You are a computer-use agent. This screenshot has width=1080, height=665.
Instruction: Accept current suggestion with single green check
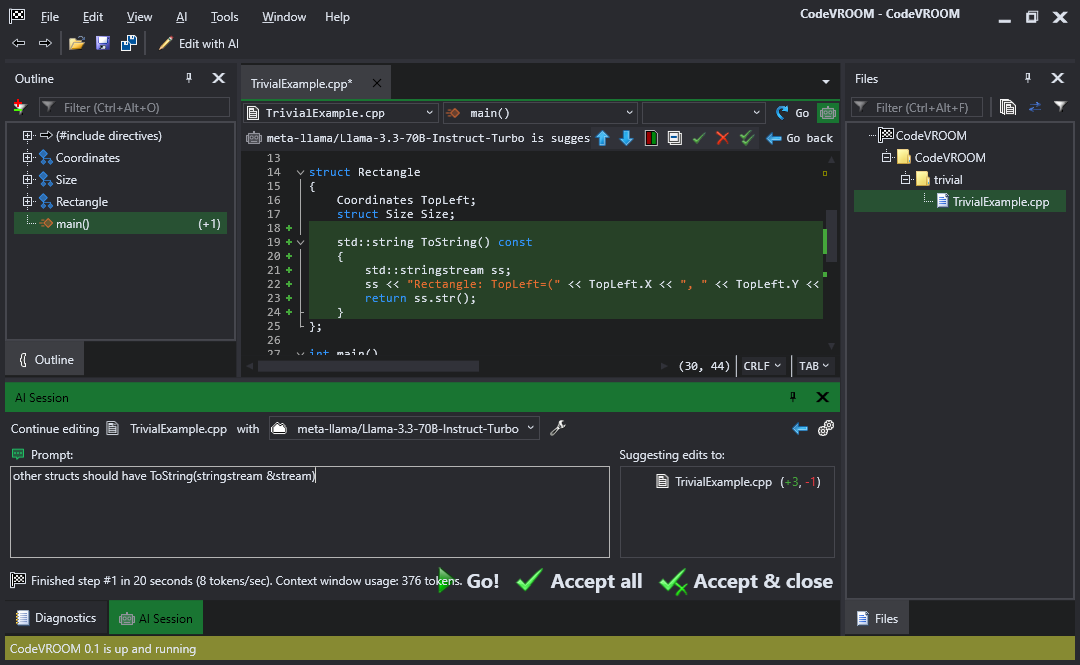pyautogui.click(x=699, y=138)
